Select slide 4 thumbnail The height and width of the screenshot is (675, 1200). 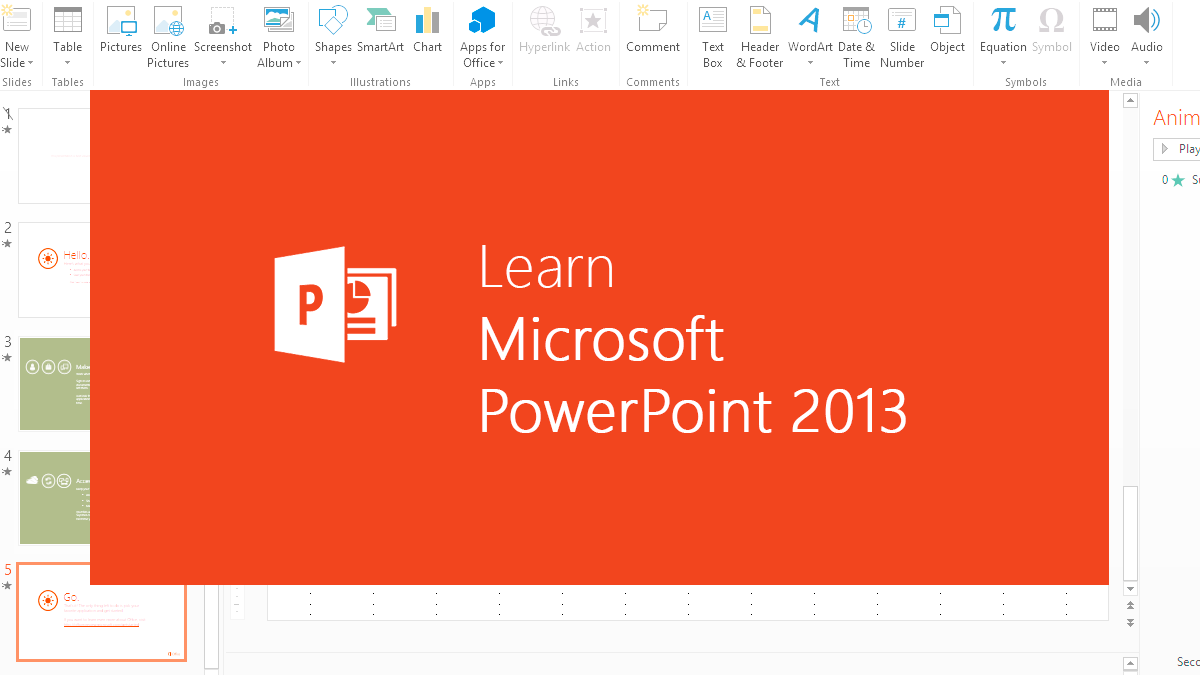pos(54,497)
